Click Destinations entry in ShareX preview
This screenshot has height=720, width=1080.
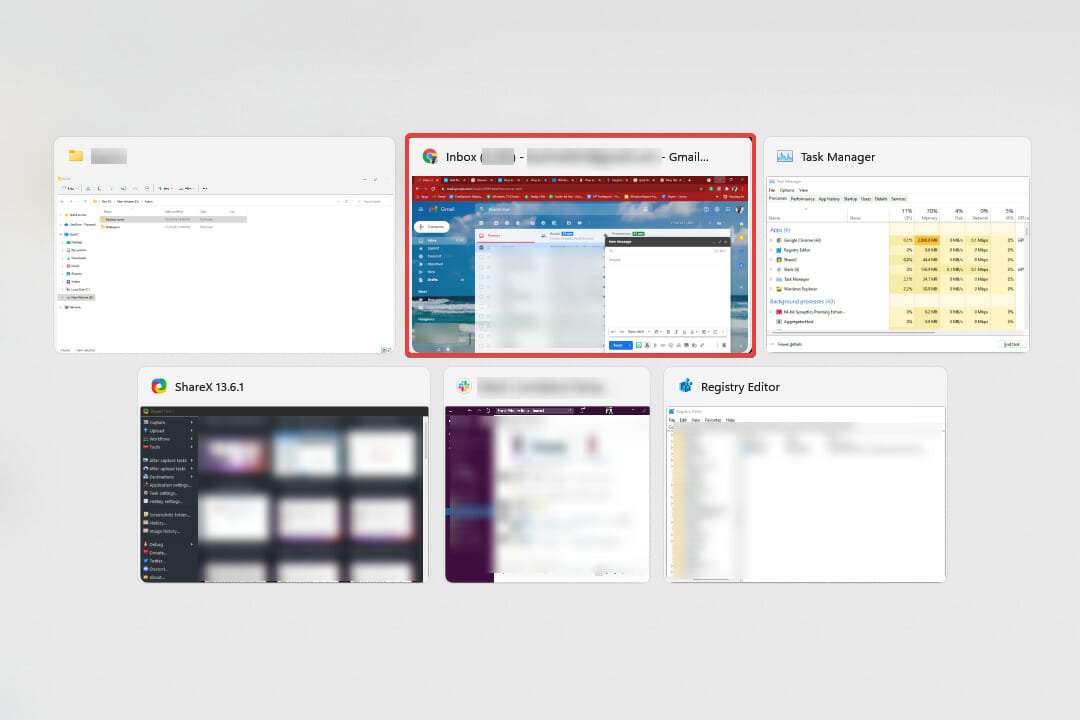tap(167, 477)
